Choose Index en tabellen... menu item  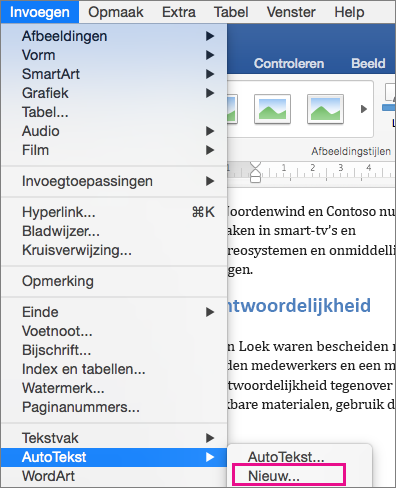pos(114,369)
